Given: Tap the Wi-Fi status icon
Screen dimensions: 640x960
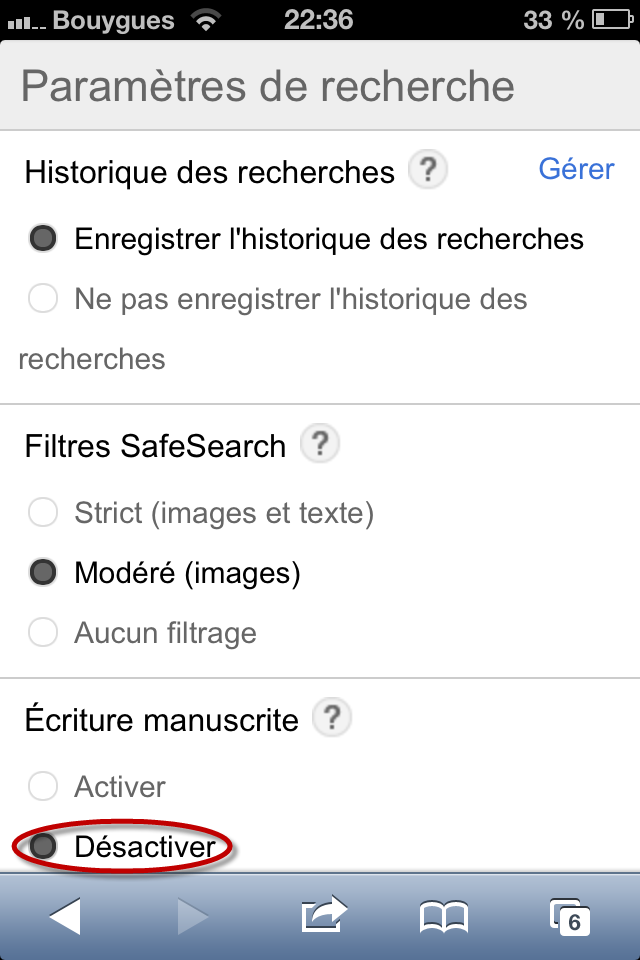Looking at the screenshot, I should (x=206, y=20).
